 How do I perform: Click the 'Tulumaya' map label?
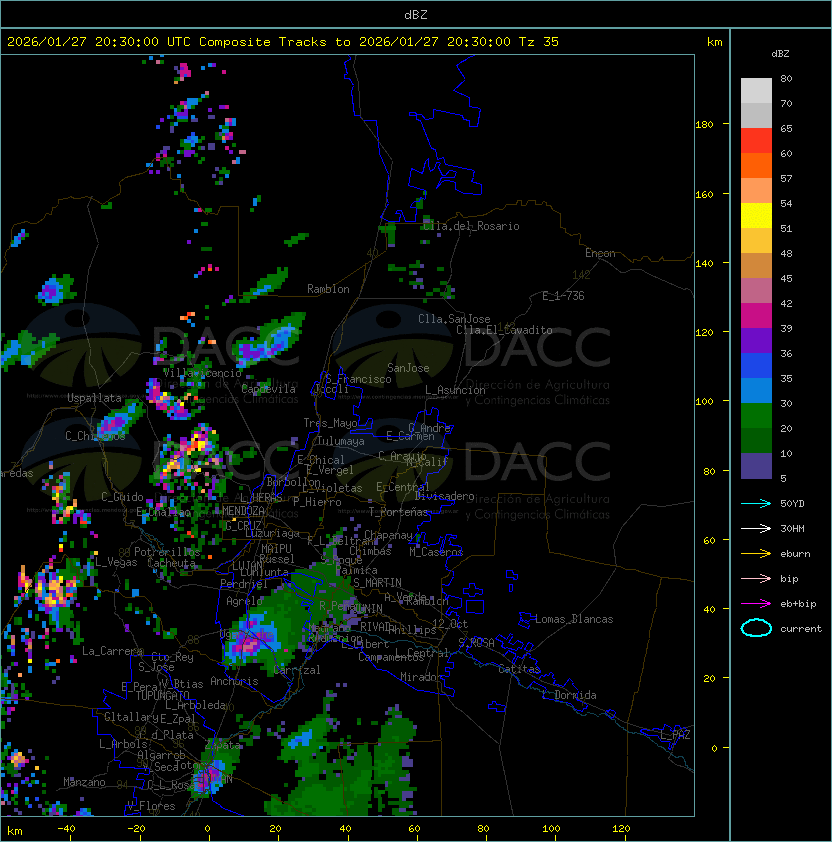tap(341, 441)
